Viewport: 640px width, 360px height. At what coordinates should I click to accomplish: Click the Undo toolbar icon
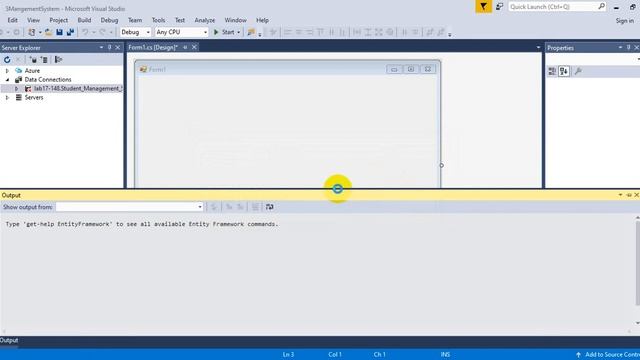[85, 32]
